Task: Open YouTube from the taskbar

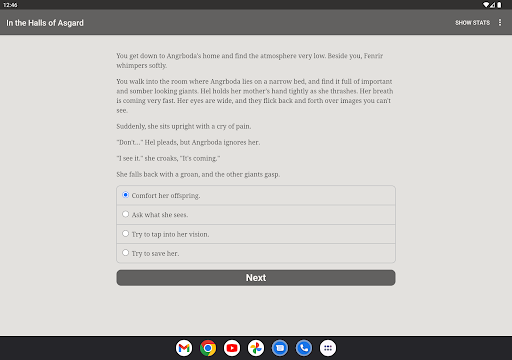Action: [x=232, y=348]
